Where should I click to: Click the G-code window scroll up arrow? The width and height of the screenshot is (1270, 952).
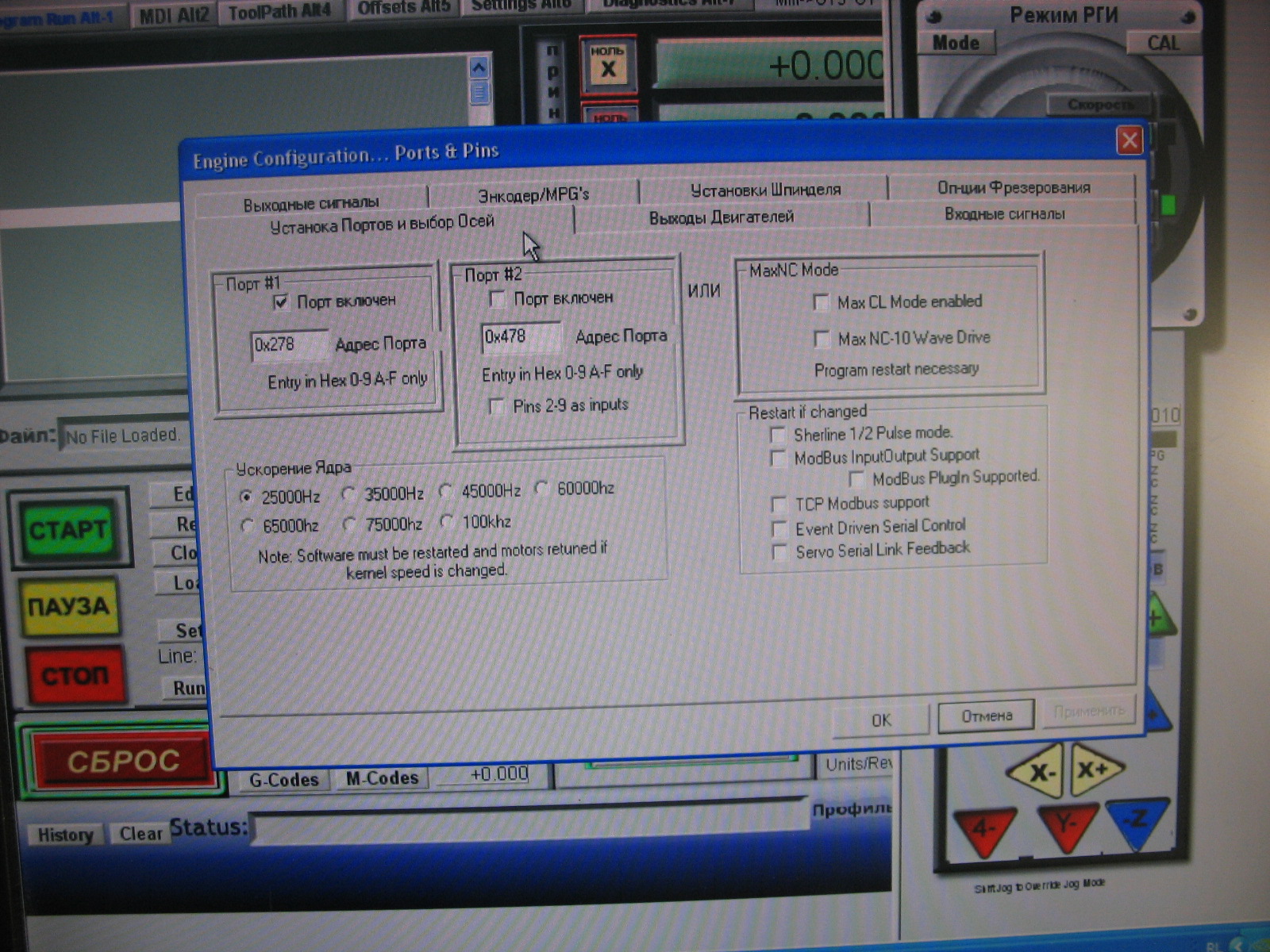[479, 67]
